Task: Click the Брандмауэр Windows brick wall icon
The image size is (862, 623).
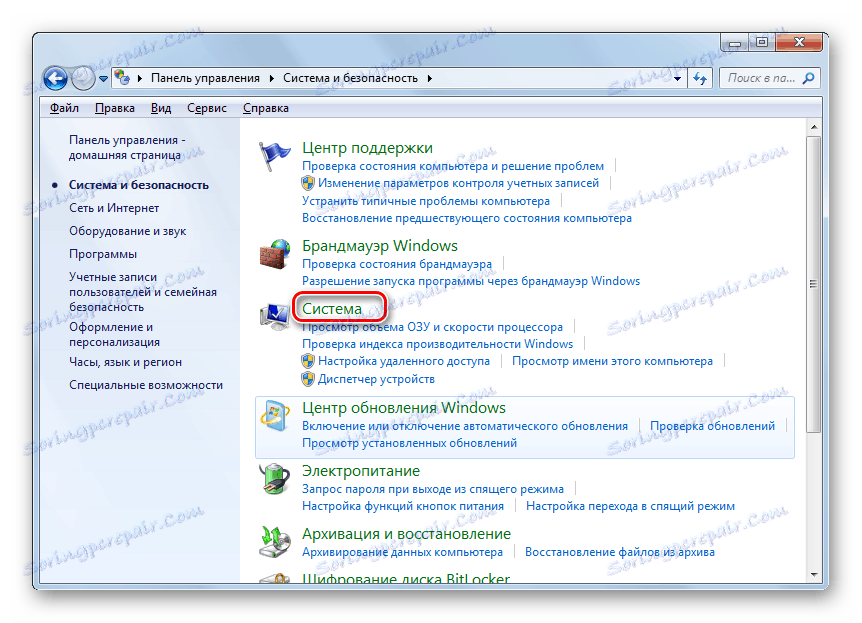Action: pyautogui.click(x=274, y=254)
